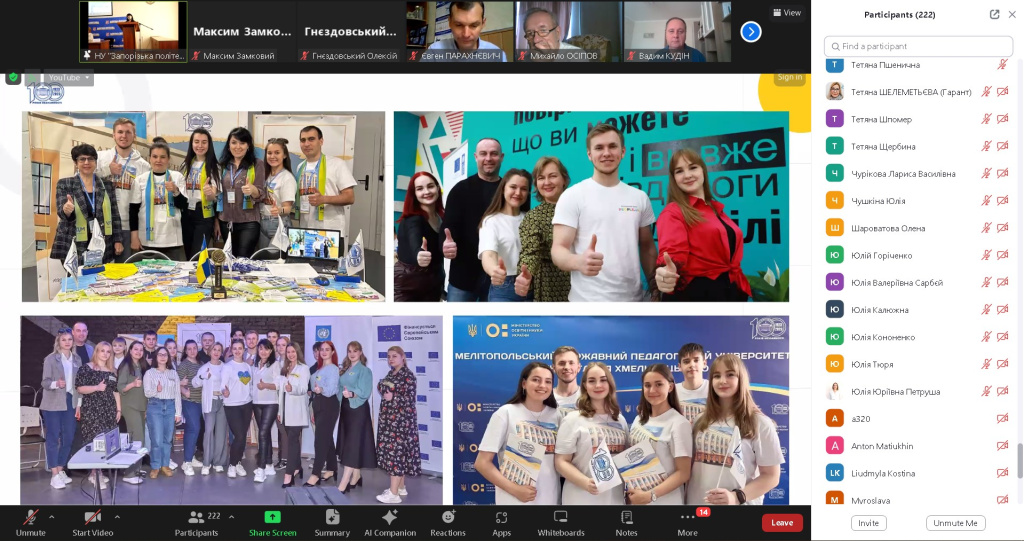Image resolution: width=1024 pixels, height=541 pixels.
Task: Click muted mic icon for Шароватова Олена
Action: pos(986,228)
